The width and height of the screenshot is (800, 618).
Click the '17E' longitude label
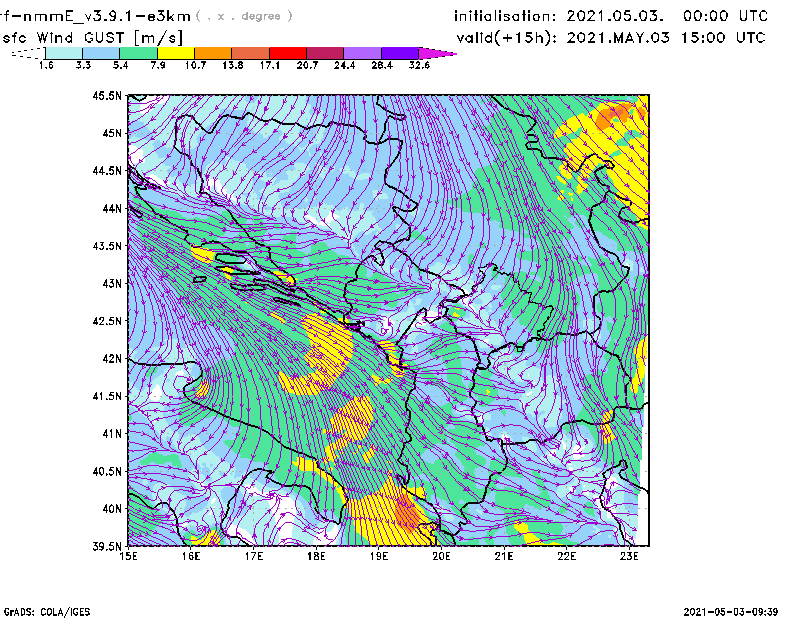click(254, 556)
